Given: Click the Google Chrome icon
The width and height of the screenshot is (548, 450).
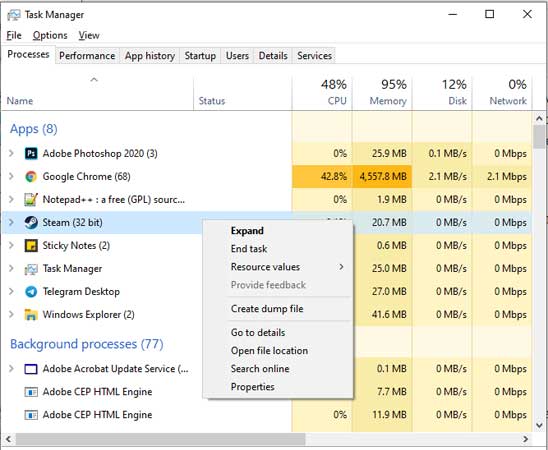Looking at the screenshot, I should click(31, 176).
